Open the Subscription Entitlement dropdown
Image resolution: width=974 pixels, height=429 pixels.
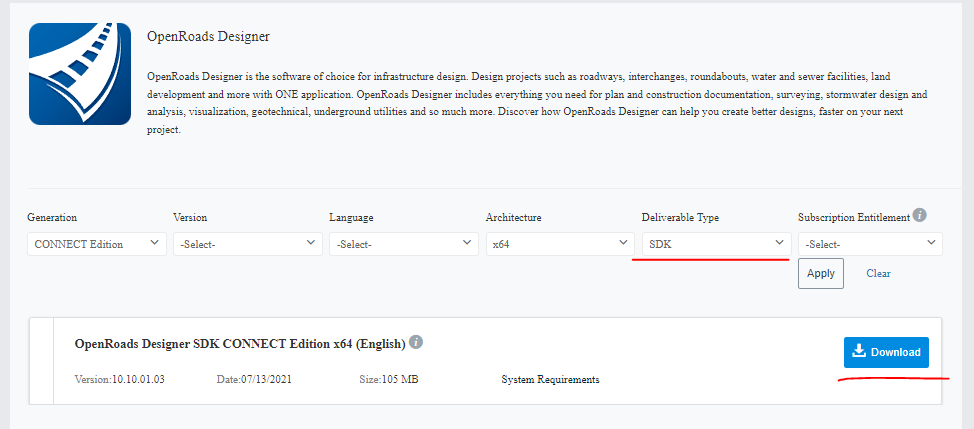870,244
